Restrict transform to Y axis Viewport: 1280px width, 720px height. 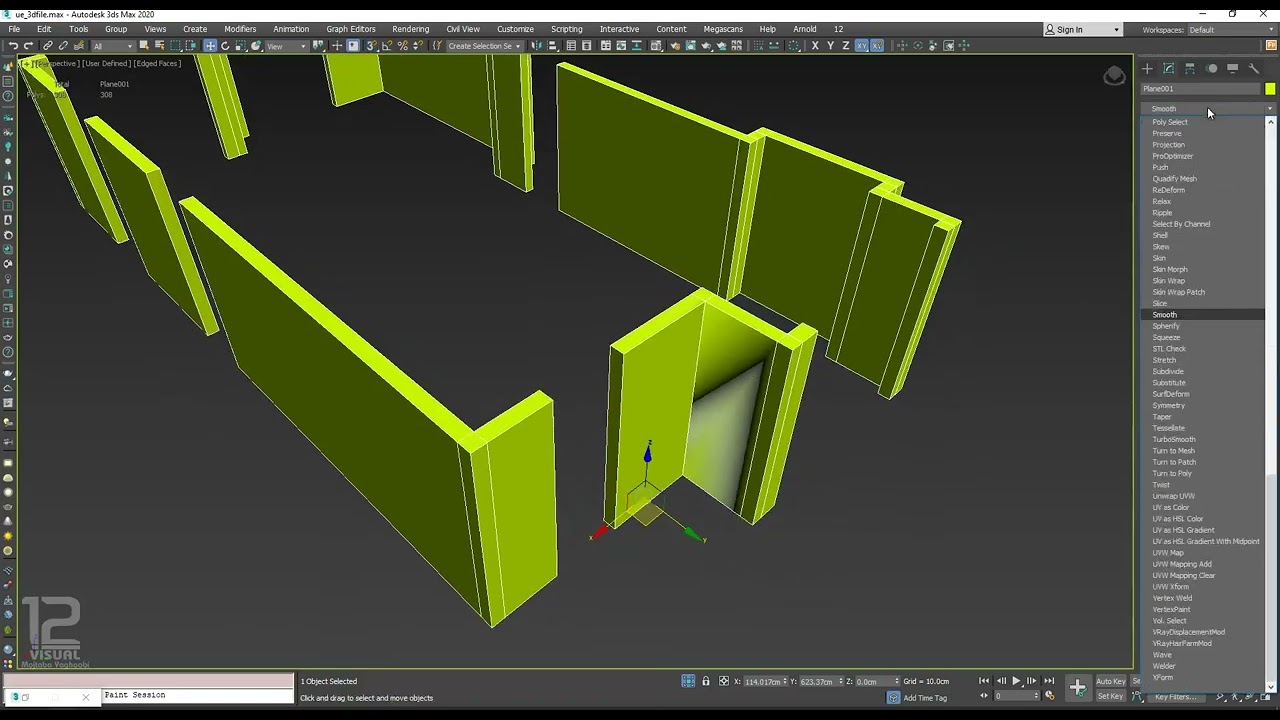pyautogui.click(x=830, y=46)
